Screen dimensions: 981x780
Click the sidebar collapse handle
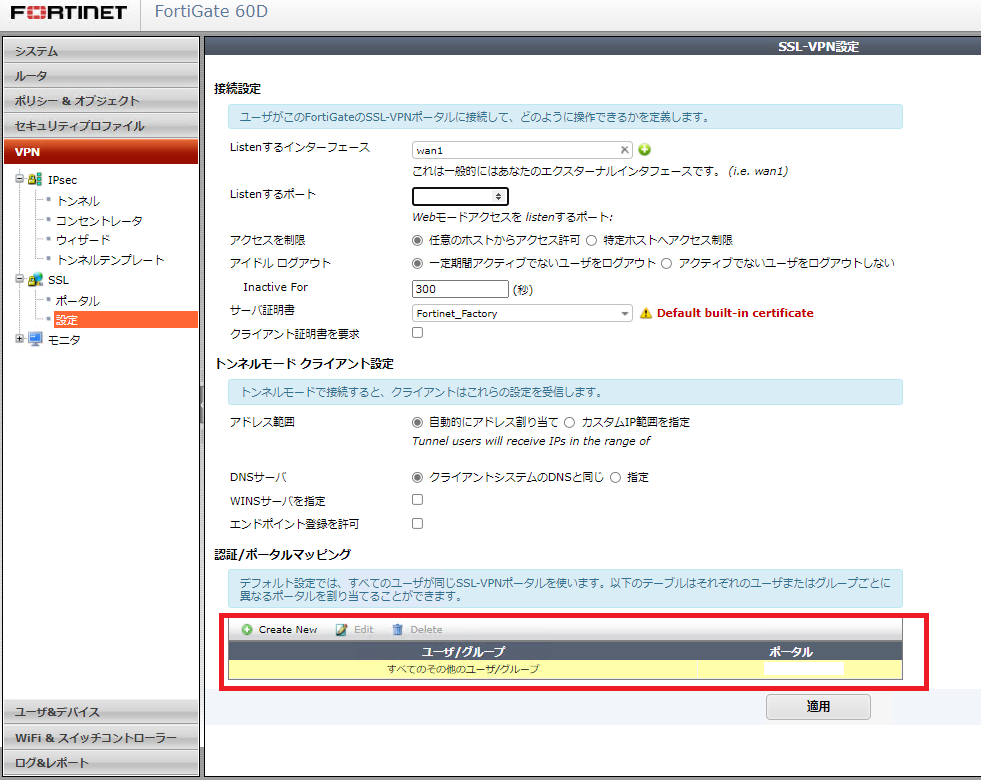[201, 405]
